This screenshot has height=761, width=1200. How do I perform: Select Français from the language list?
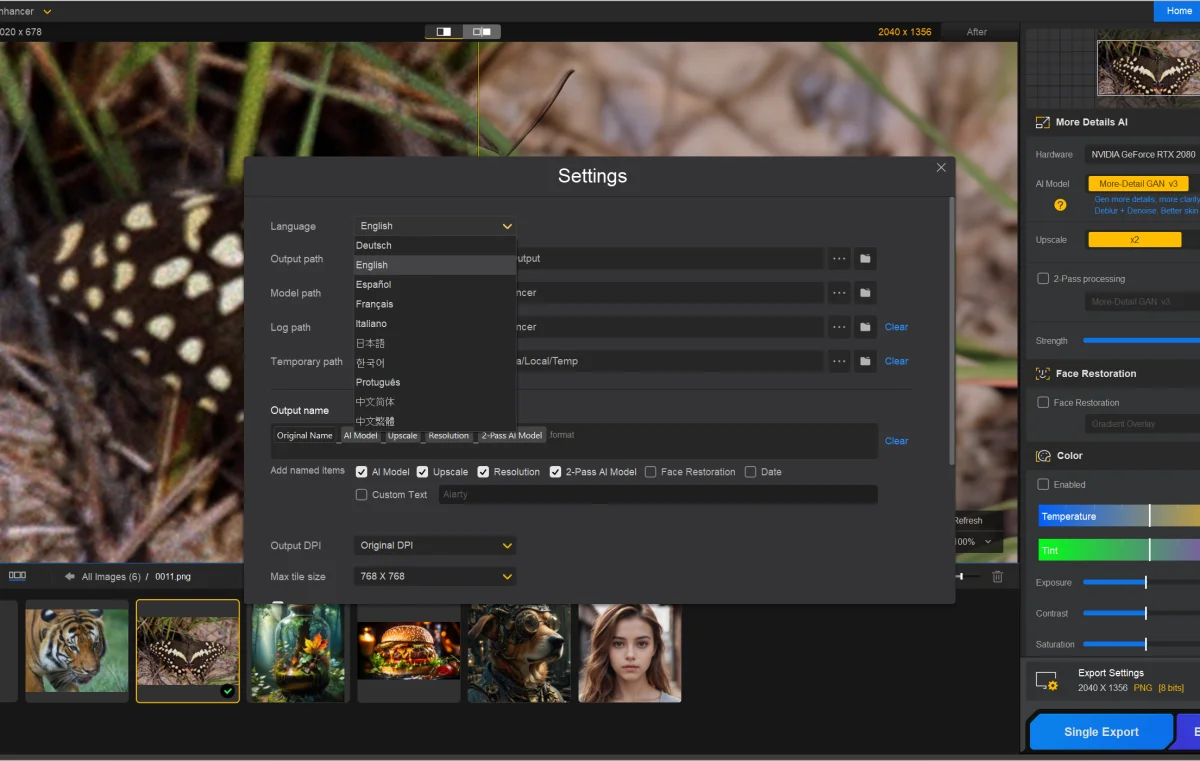click(375, 304)
